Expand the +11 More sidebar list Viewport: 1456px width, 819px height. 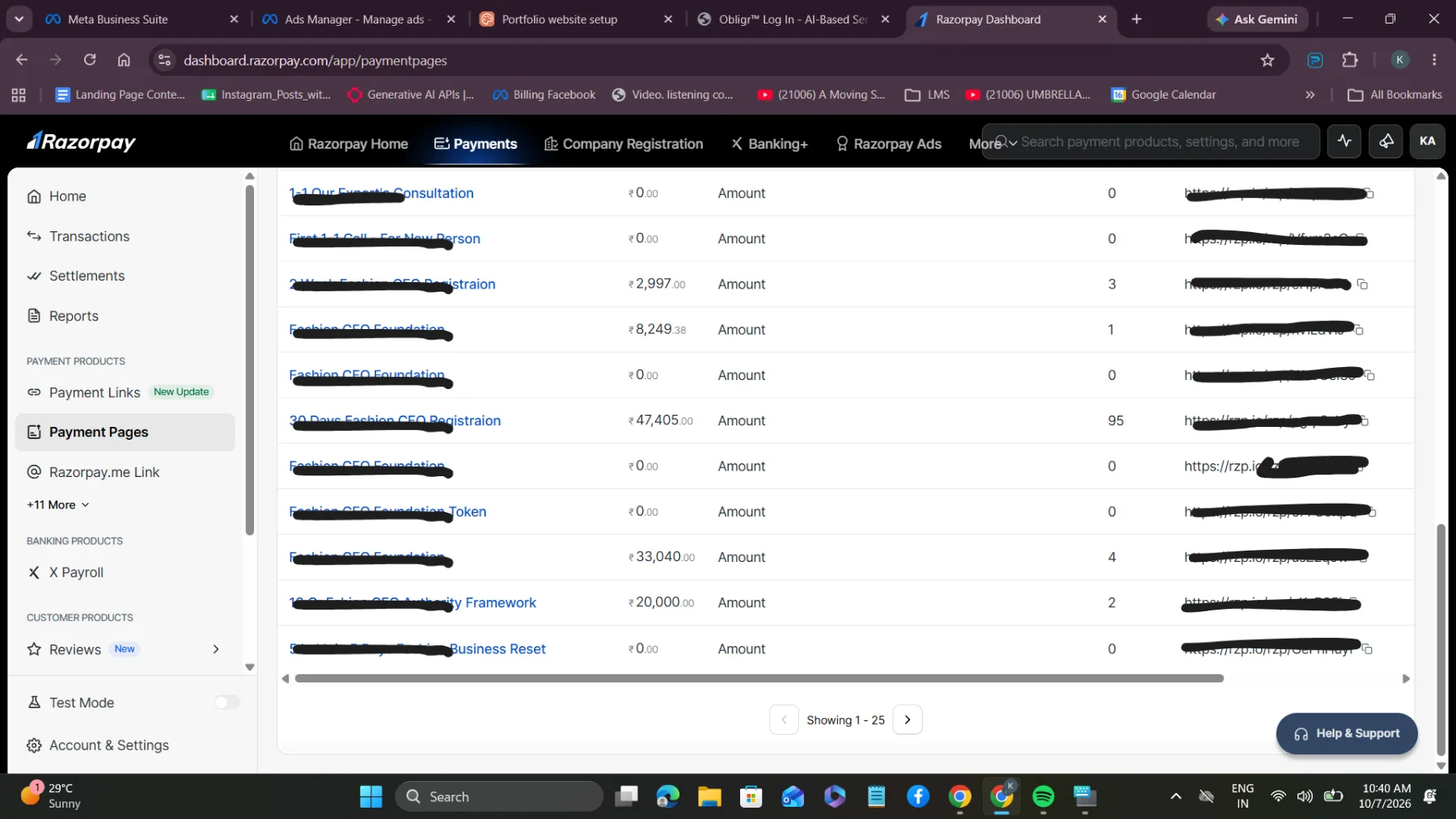(58, 505)
